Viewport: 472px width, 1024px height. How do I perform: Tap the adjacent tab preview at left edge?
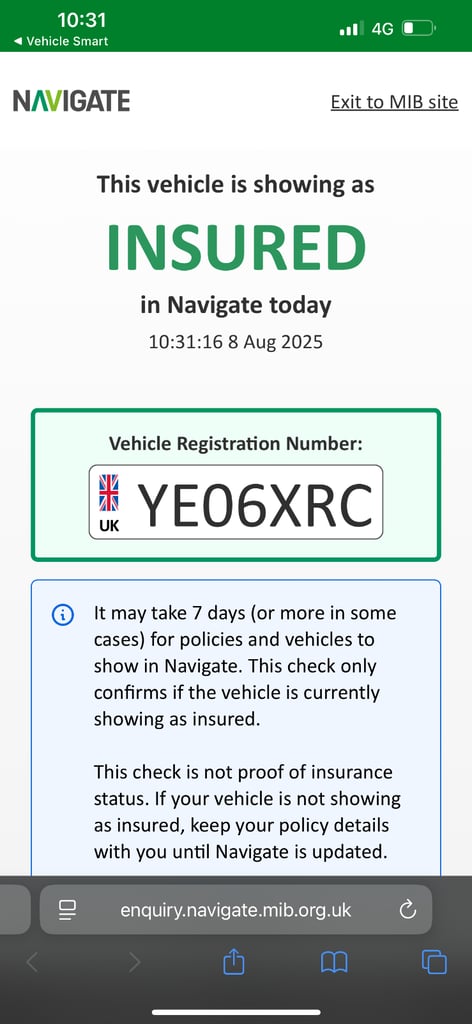(14, 910)
